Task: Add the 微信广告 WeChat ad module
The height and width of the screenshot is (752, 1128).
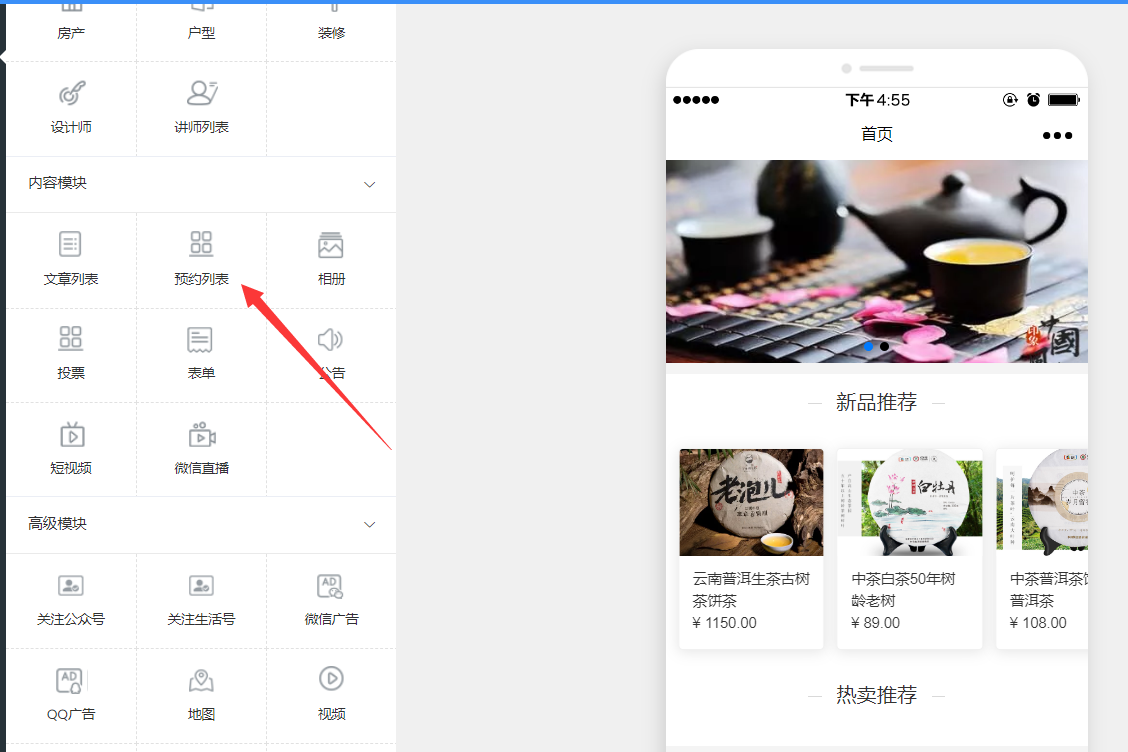Action: click(x=331, y=600)
